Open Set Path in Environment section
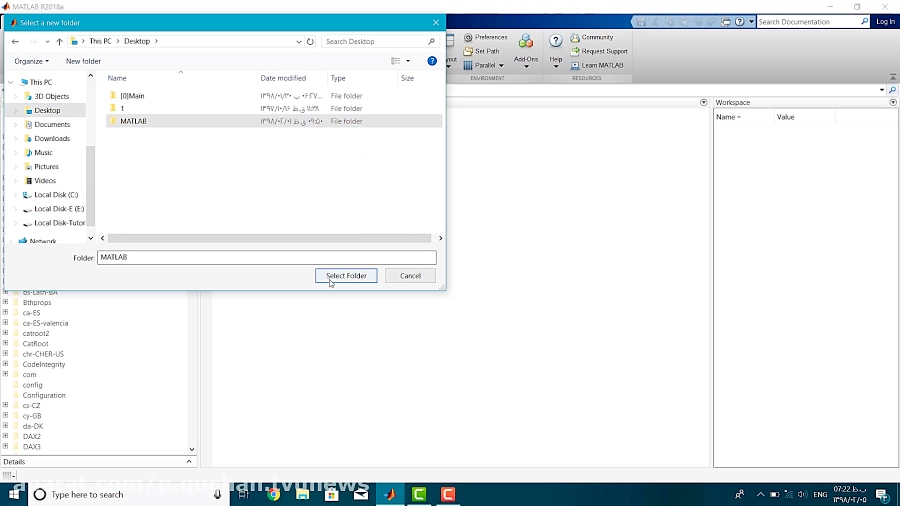 (482, 51)
